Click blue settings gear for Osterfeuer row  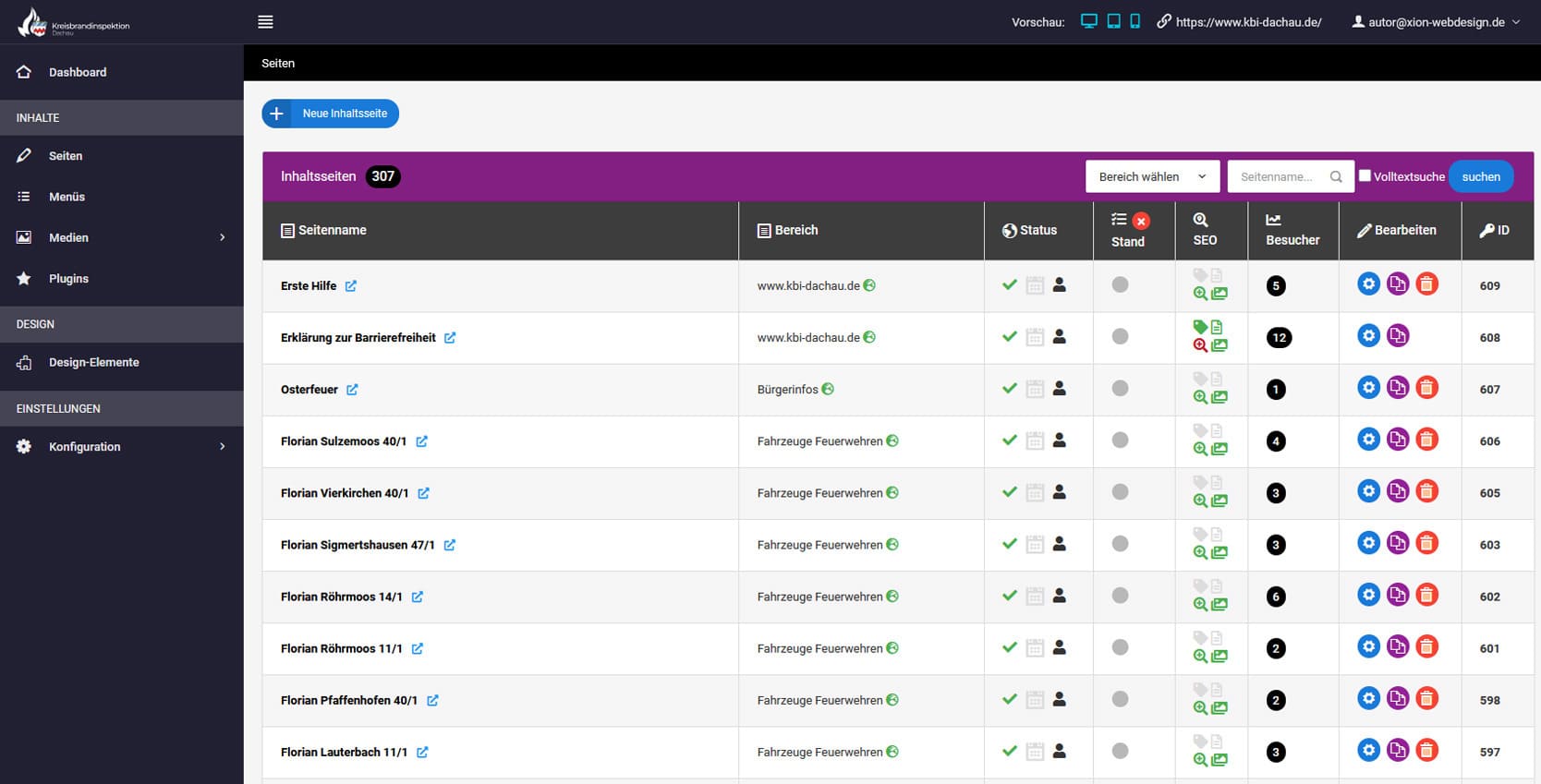tap(1368, 388)
